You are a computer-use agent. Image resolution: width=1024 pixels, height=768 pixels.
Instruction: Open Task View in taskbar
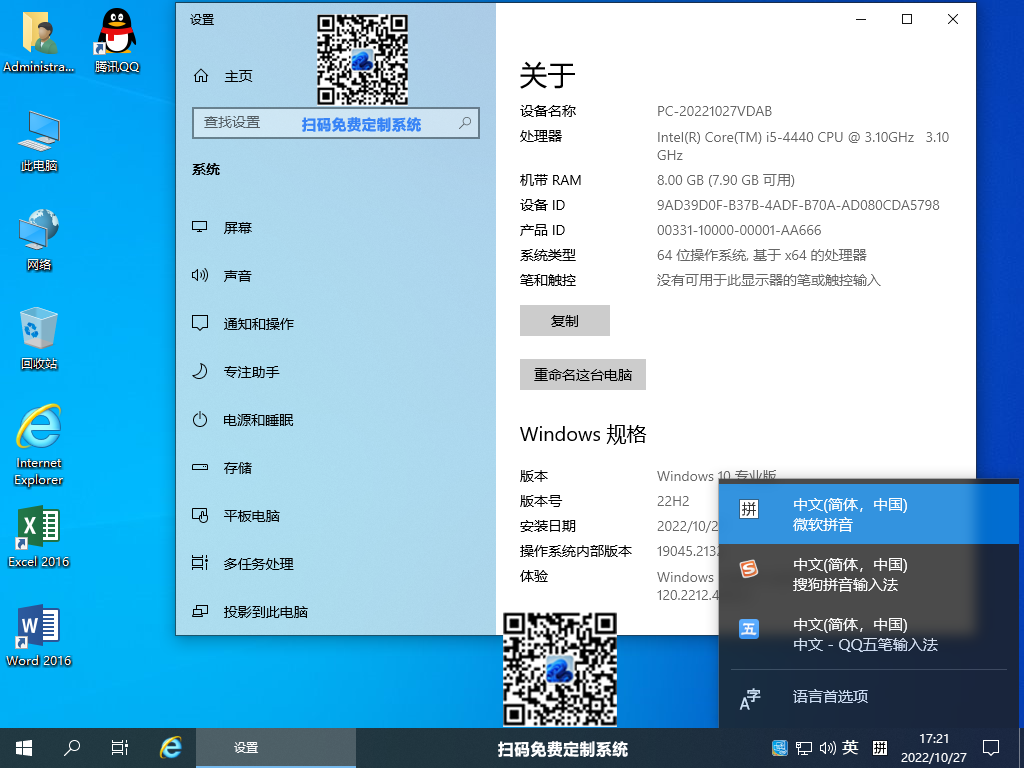click(x=119, y=747)
